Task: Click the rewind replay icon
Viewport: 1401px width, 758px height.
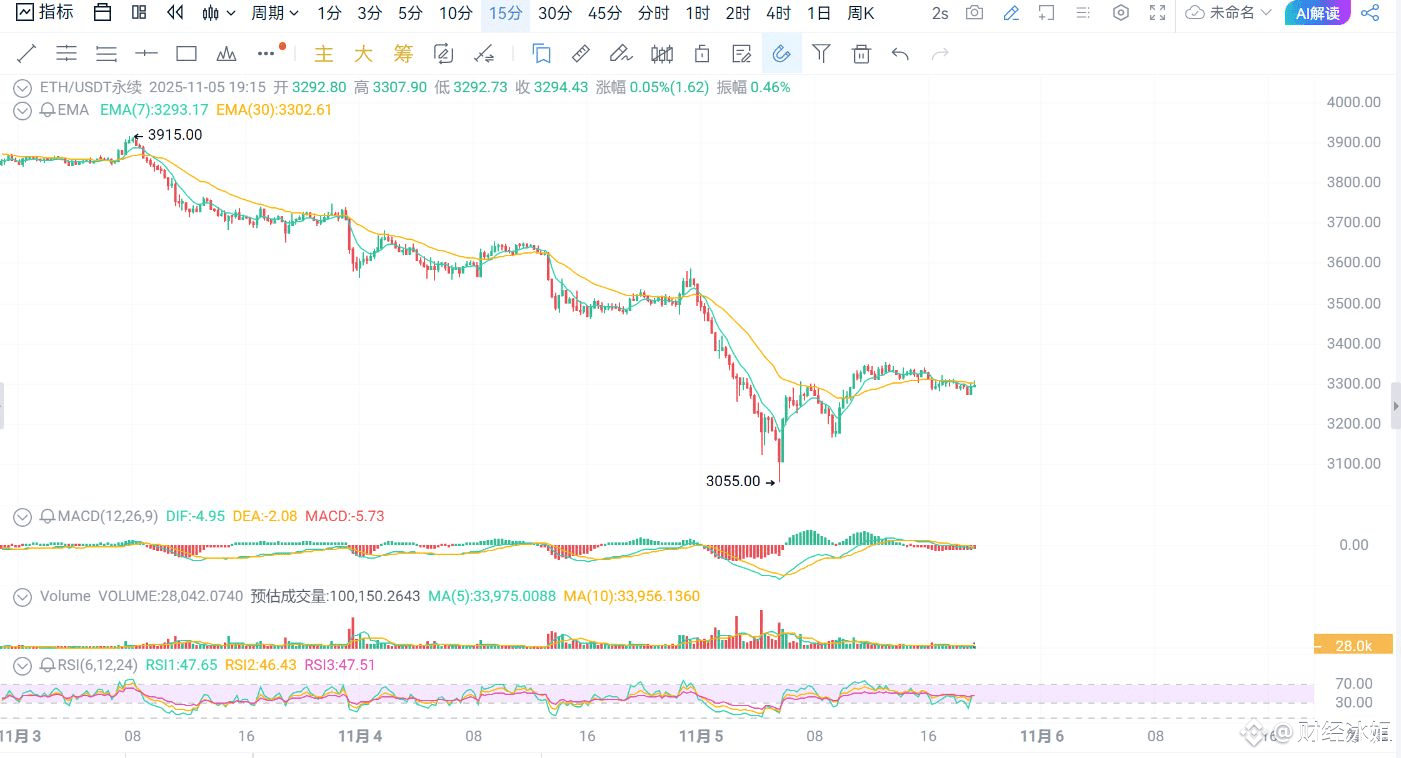Action: point(176,13)
